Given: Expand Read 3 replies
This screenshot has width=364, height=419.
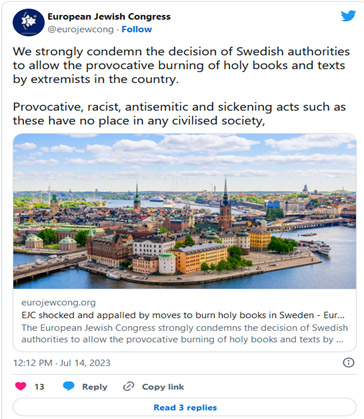Looking at the screenshot, I should pos(185,407).
